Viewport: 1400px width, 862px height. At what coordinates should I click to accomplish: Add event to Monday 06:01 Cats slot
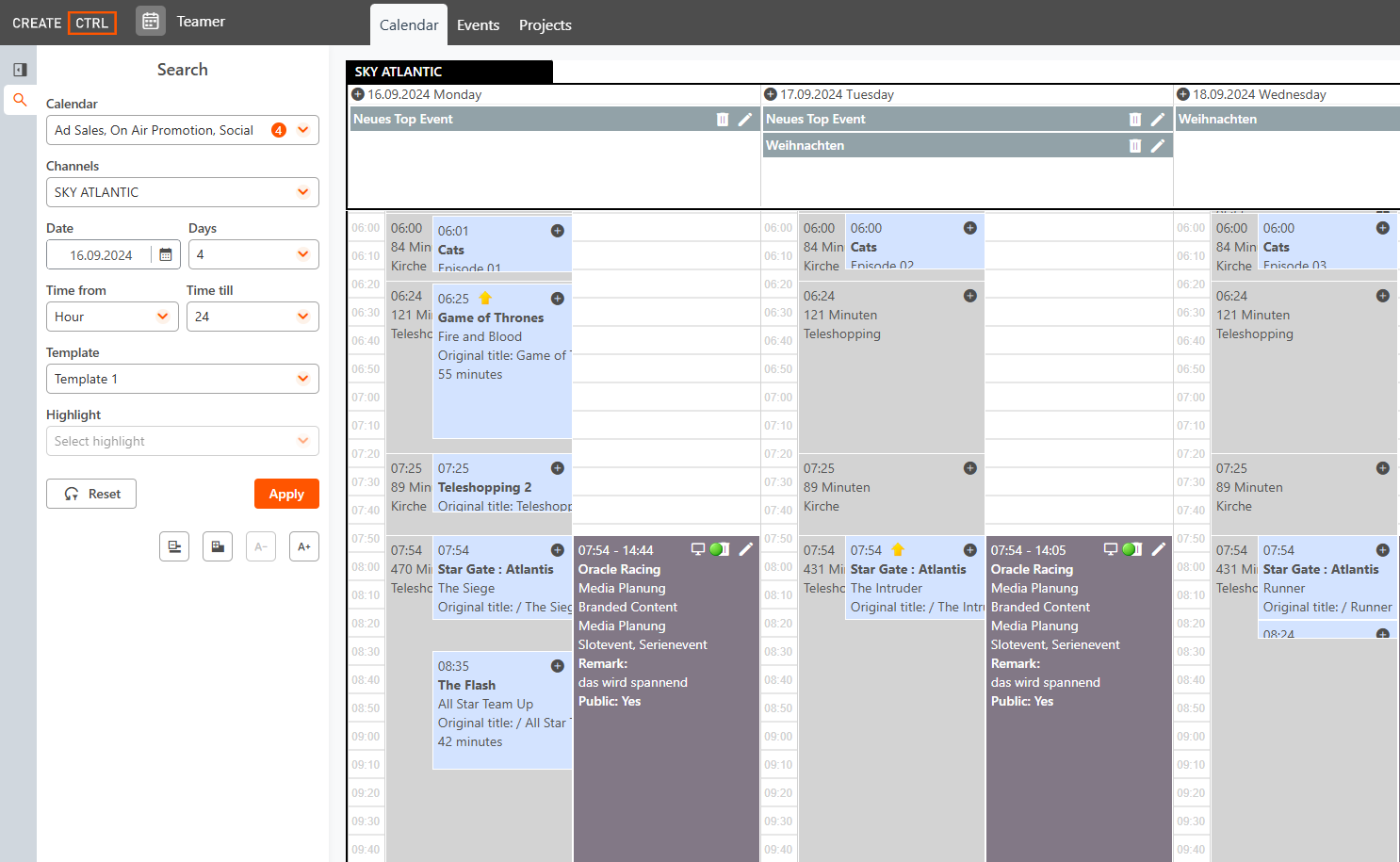558,231
